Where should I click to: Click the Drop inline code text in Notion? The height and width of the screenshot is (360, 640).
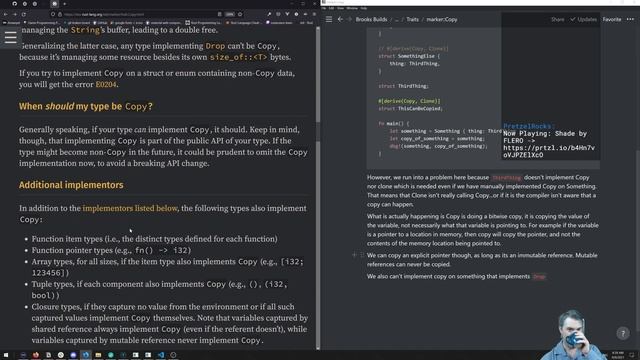539,277
